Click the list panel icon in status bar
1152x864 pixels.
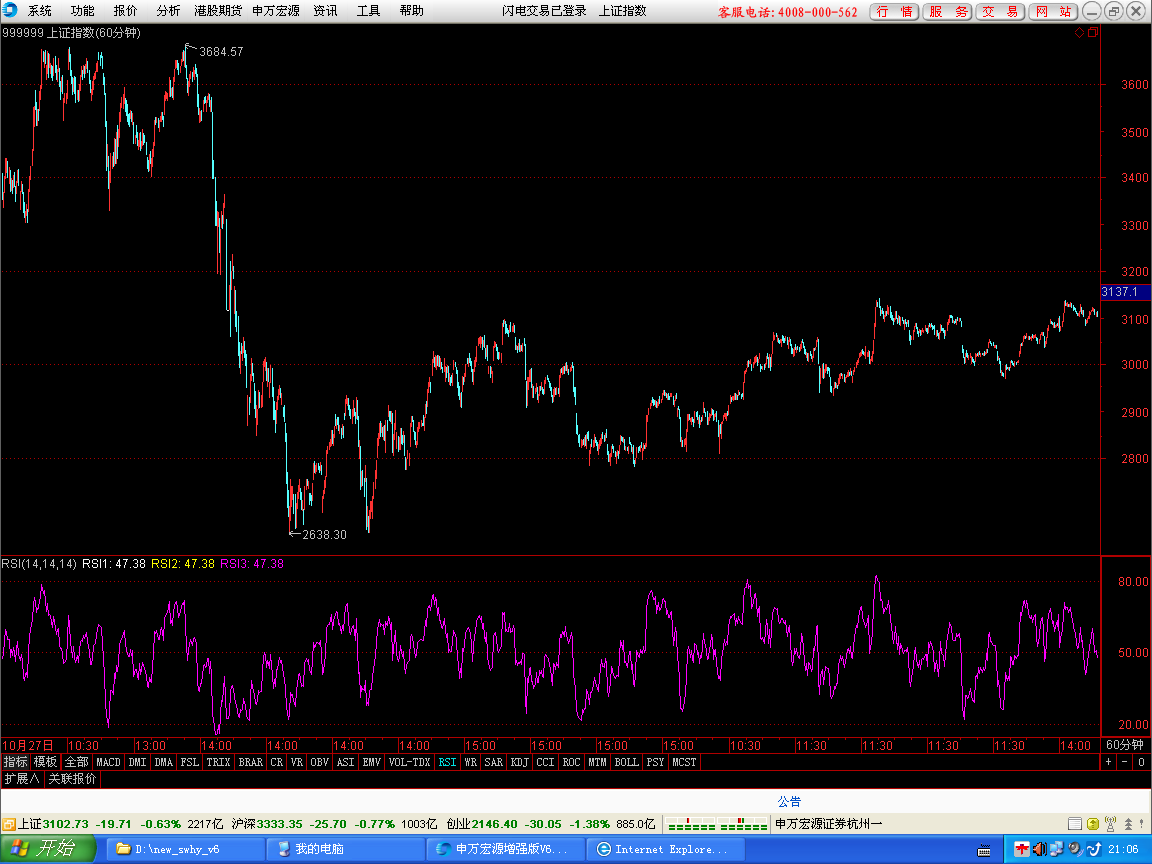click(x=1075, y=824)
